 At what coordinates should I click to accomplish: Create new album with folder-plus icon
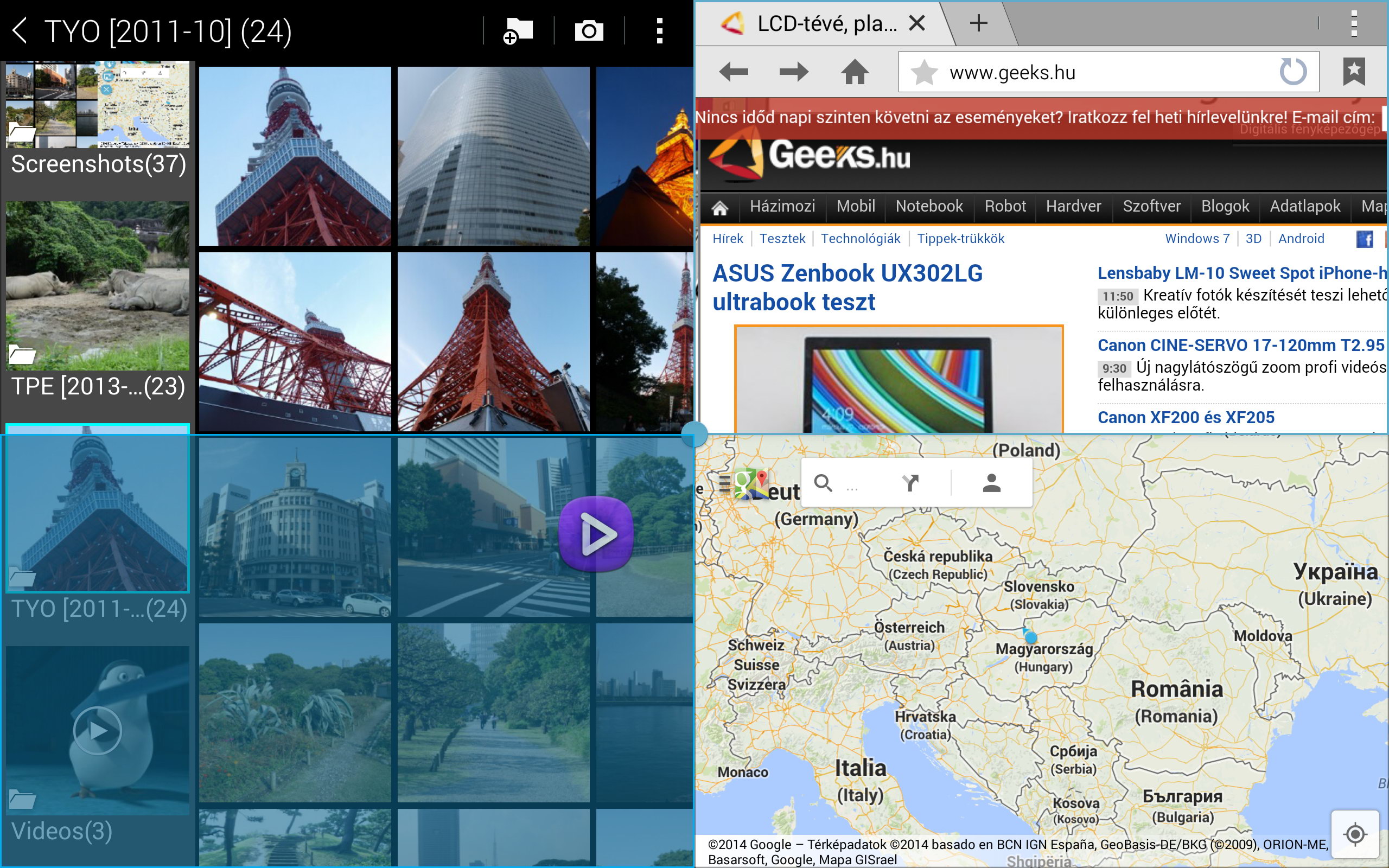(x=518, y=30)
